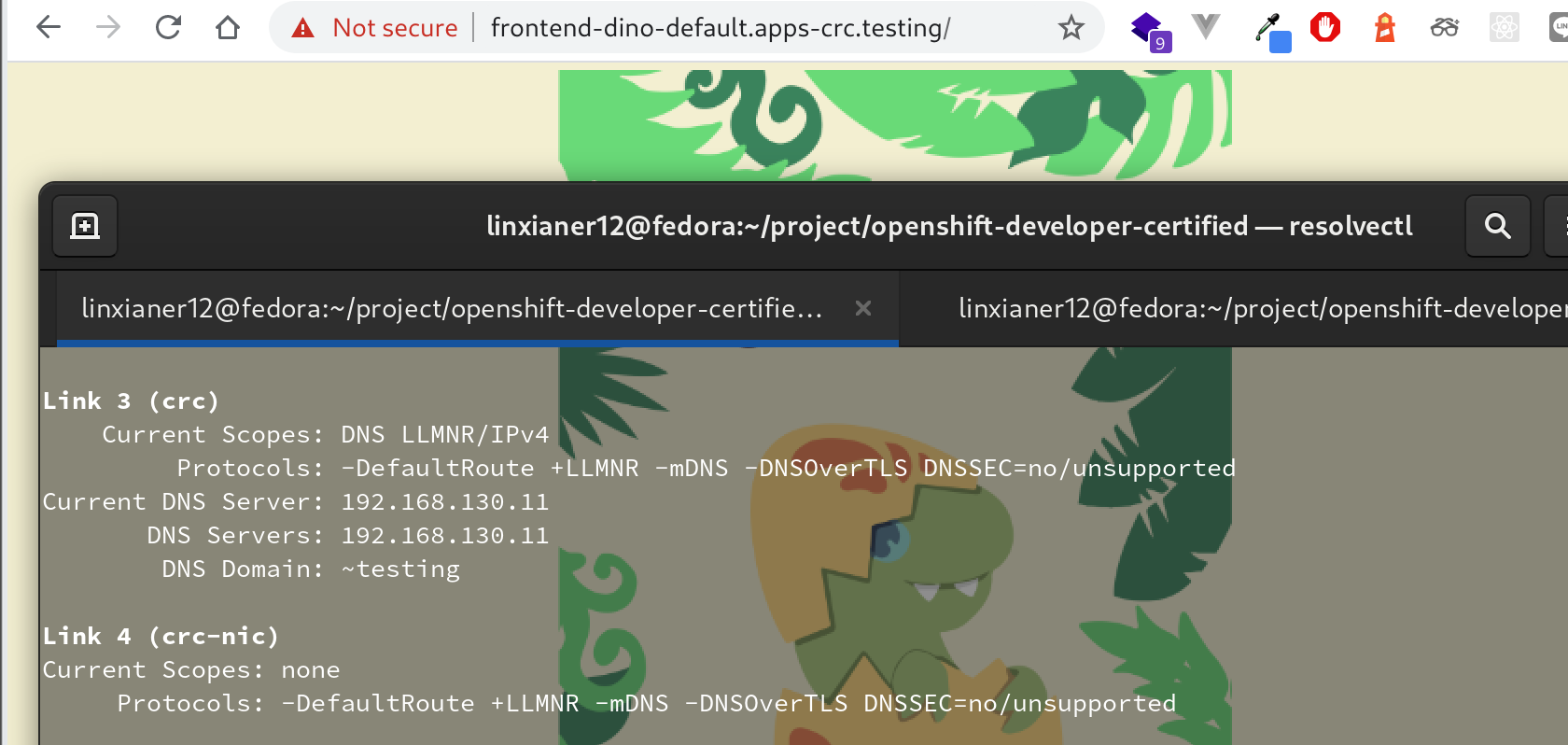Viewport: 1568px width, 745px height.
Task: Activate the color picker eyedropper extension
Action: pyautogui.click(x=1271, y=32)
